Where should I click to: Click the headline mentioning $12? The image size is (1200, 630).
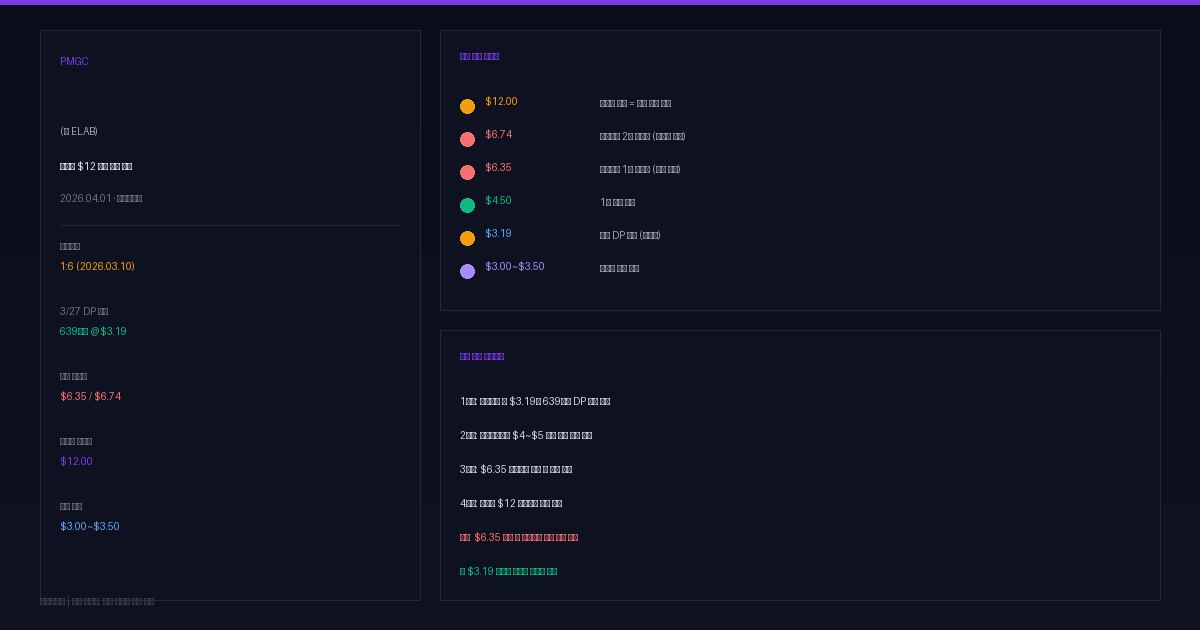[x=96, y=167]
